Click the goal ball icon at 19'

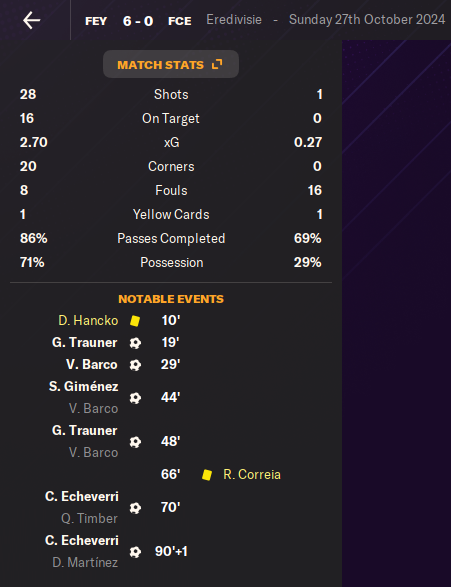[x=135, y=343]
